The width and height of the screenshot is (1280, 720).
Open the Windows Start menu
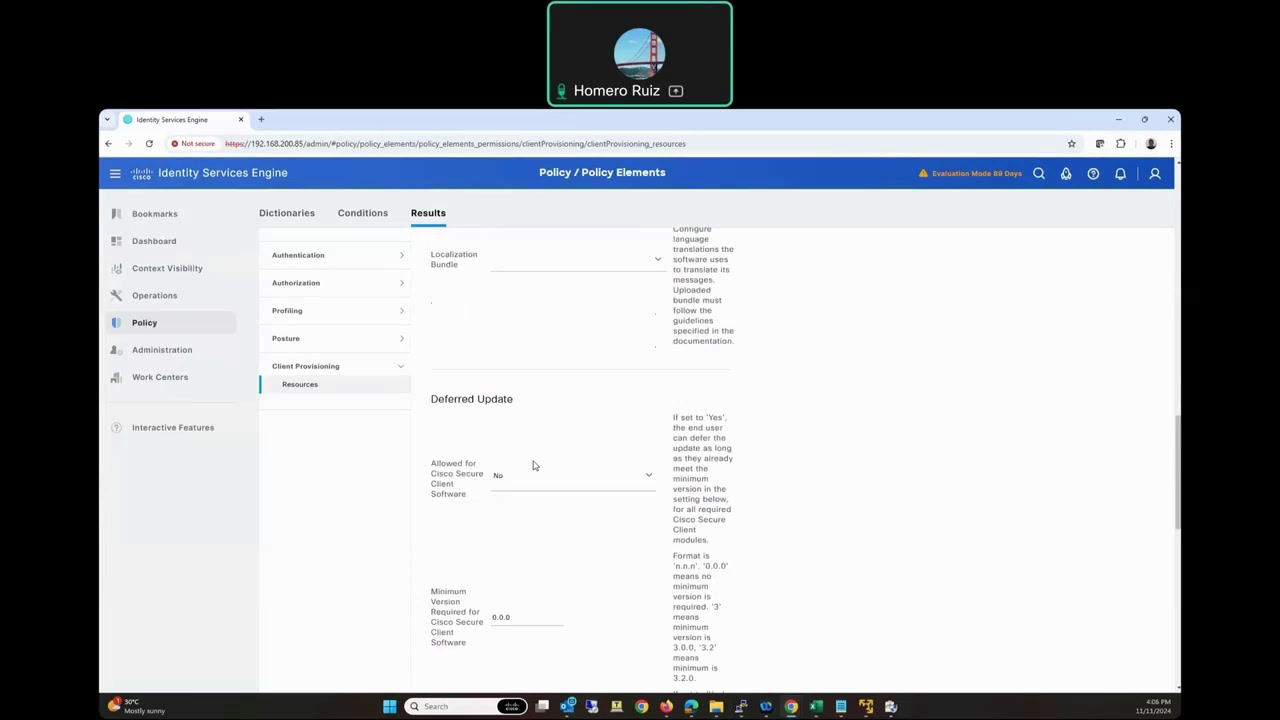(x=389, y=706)
